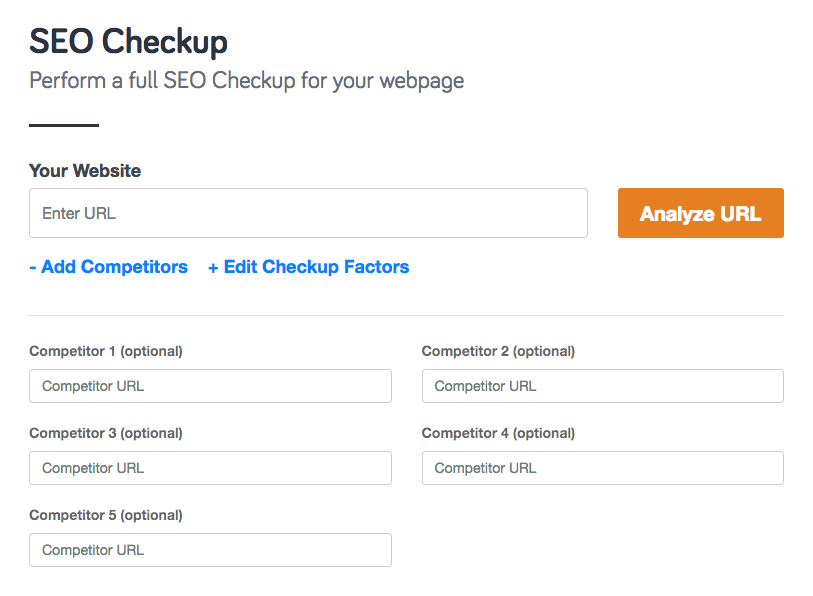
Task: Select the Competitor 2 URL field
Action: point(602,386)
